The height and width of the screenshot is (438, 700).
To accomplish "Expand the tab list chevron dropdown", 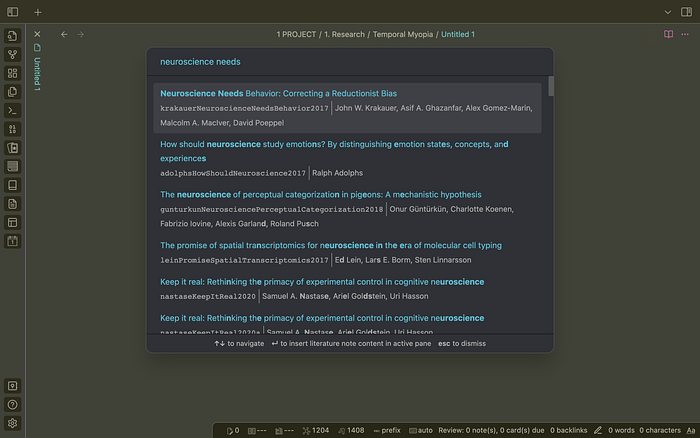I will (669, 12).
